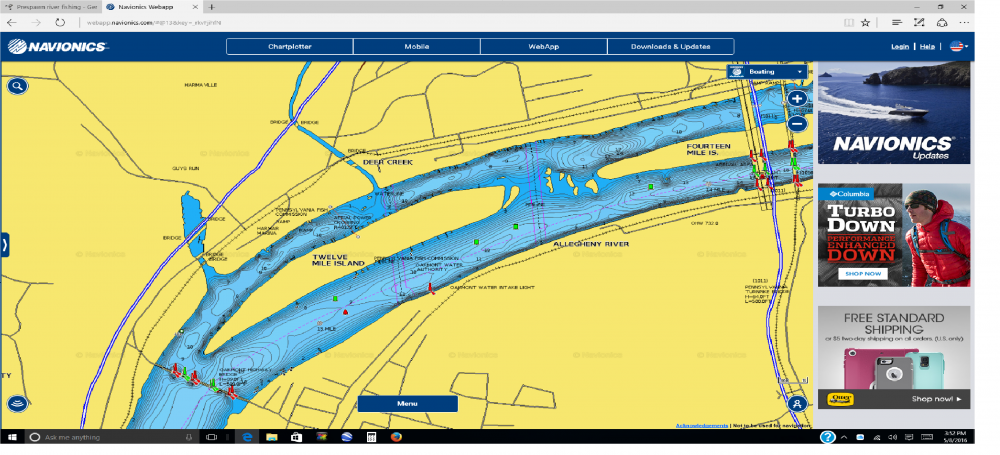Viewport: 1000px width, 455px height.
Task: Expand the left side panel arrow
Action: [x=4, y=244]
